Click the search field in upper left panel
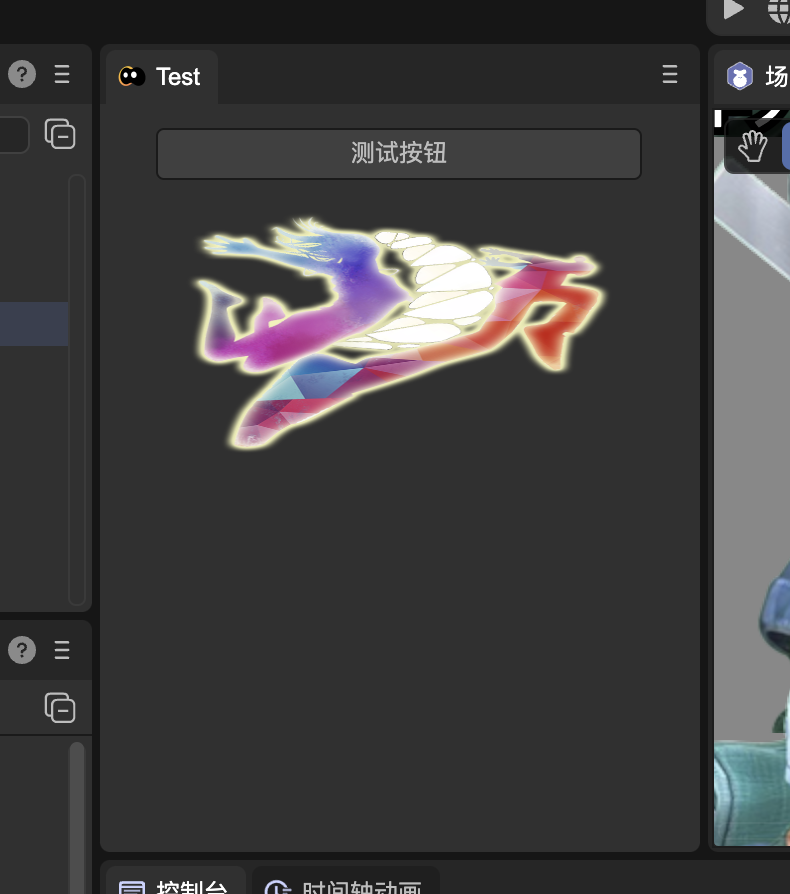Screen dimensions: 790x894 (12, 134)
